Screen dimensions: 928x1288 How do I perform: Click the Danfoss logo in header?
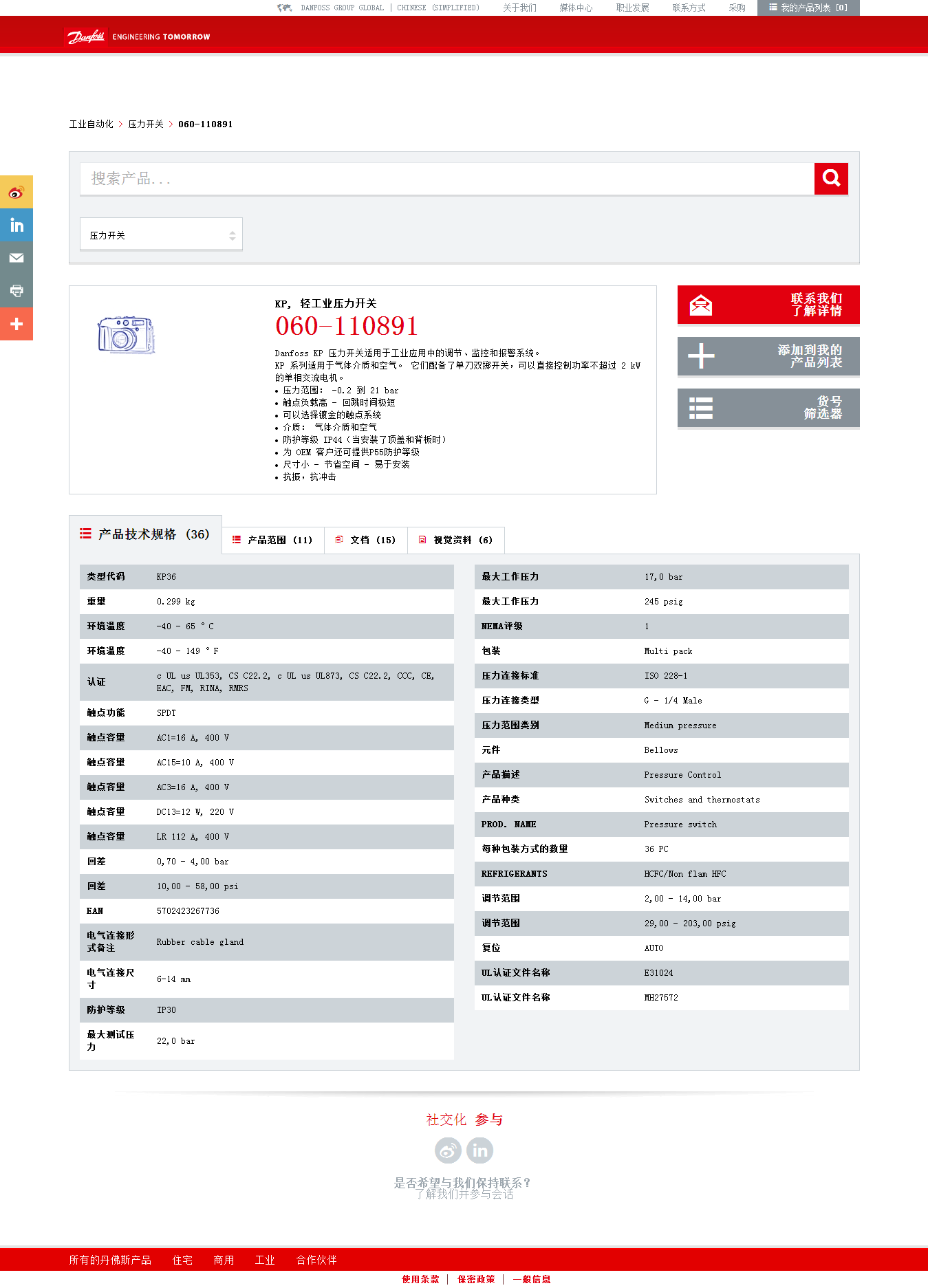[85, 36]
